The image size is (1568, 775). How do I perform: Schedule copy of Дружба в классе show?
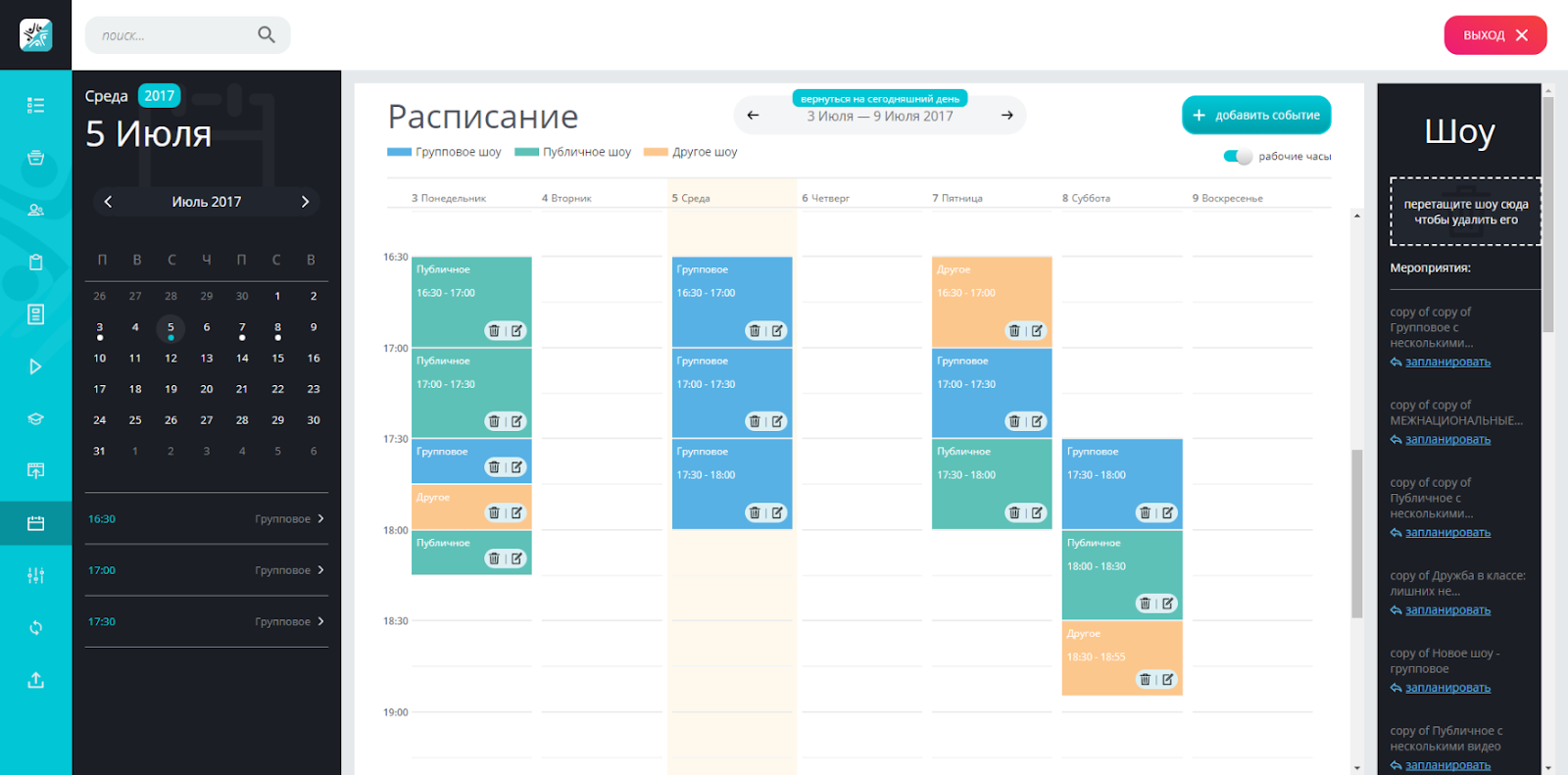(x=1447, y=609)
